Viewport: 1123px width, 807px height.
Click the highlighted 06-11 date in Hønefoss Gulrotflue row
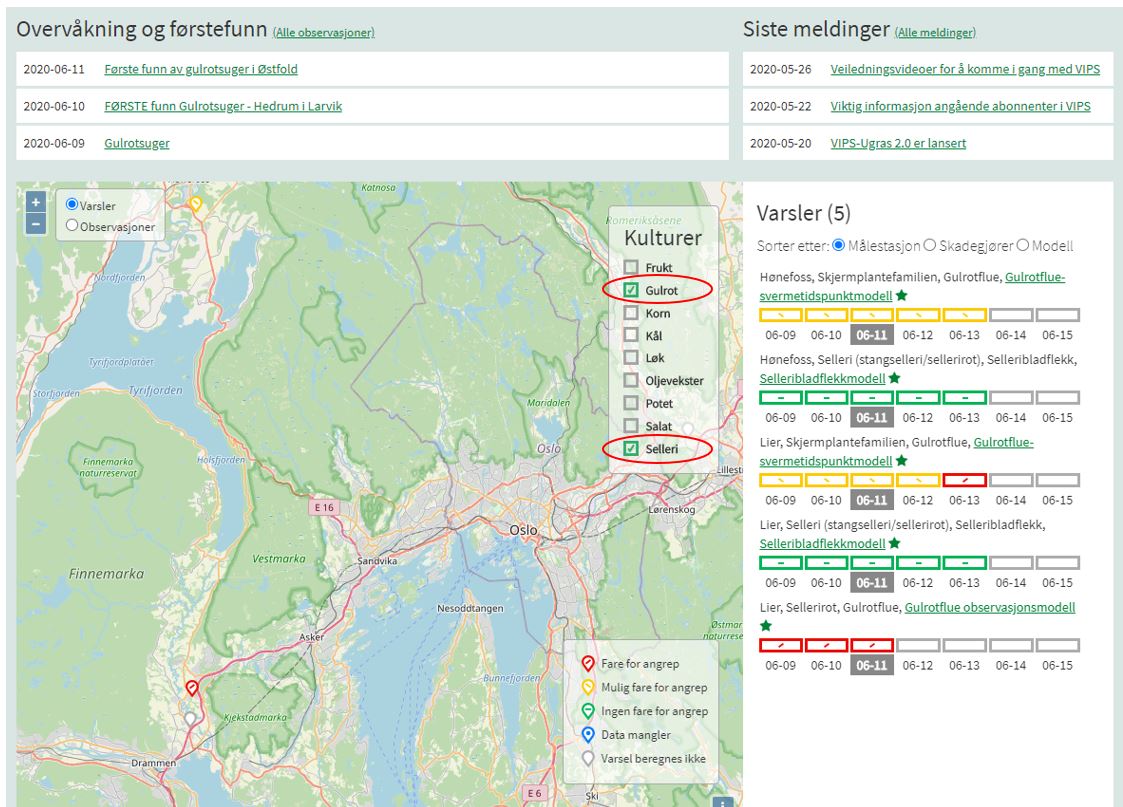click(x=872, y=335)
